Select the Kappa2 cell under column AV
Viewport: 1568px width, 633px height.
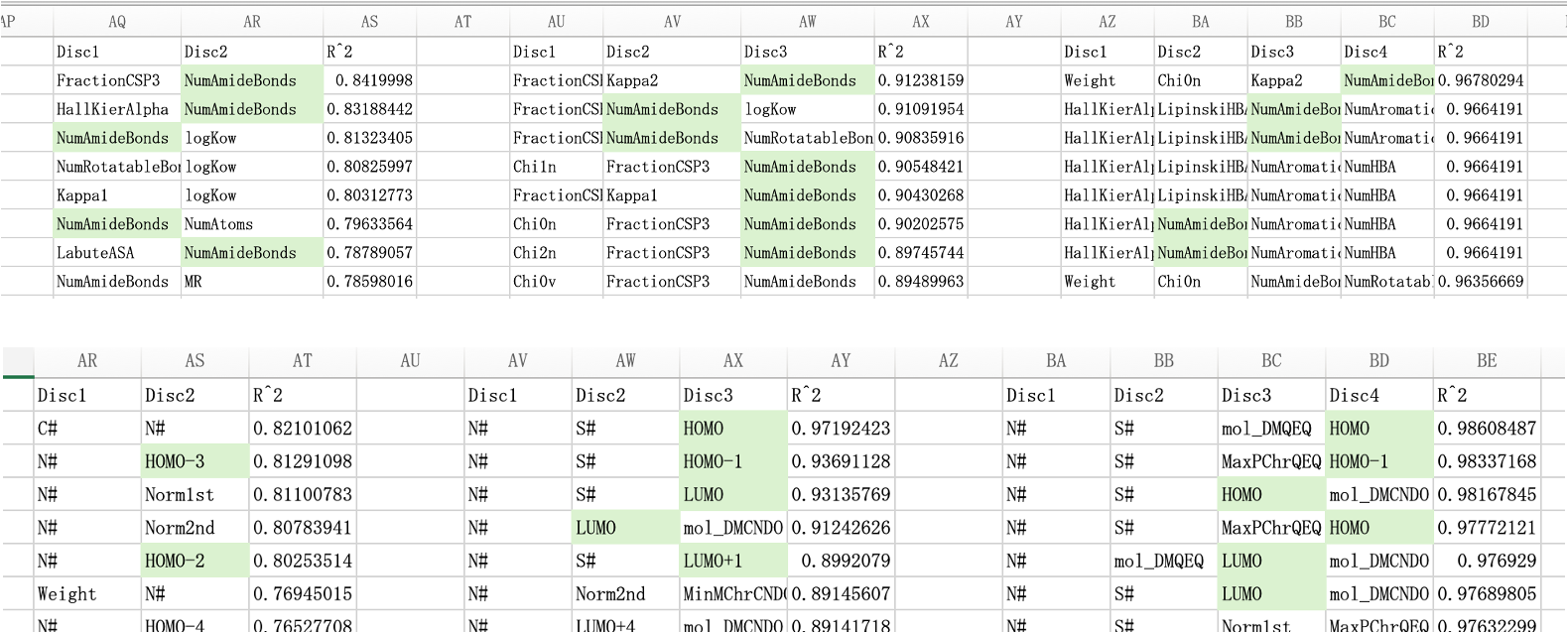point(672,80)
